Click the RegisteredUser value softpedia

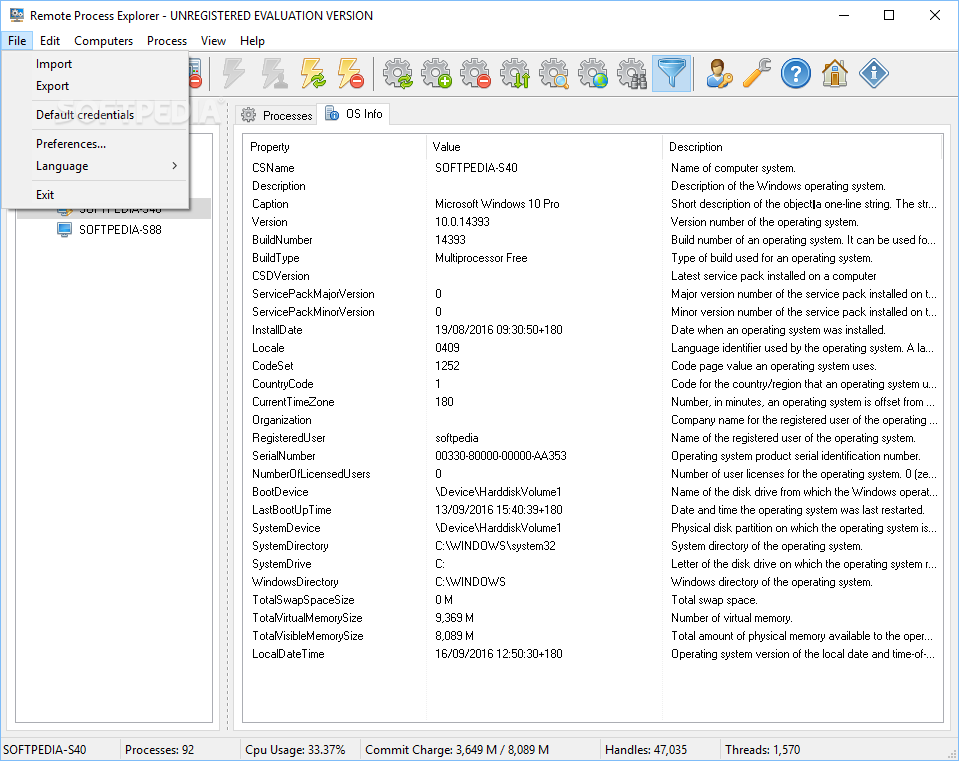point(456,438)
